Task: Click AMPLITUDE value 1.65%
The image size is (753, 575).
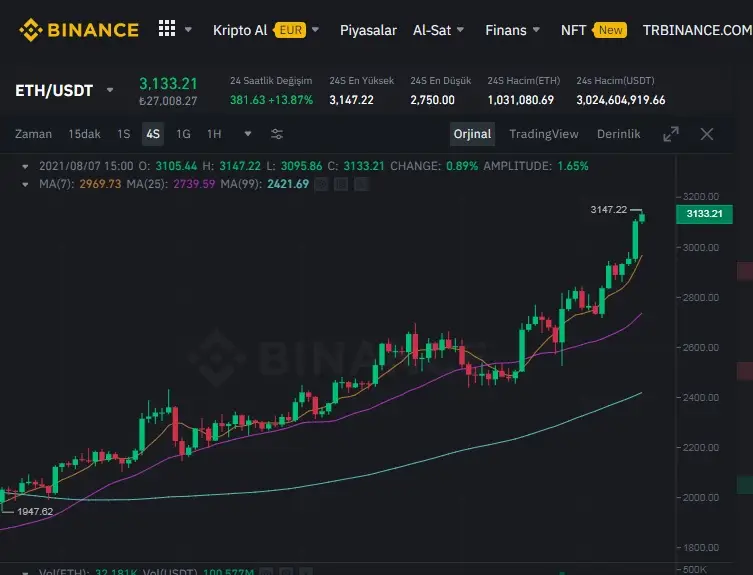Action: tap(572, 166)
